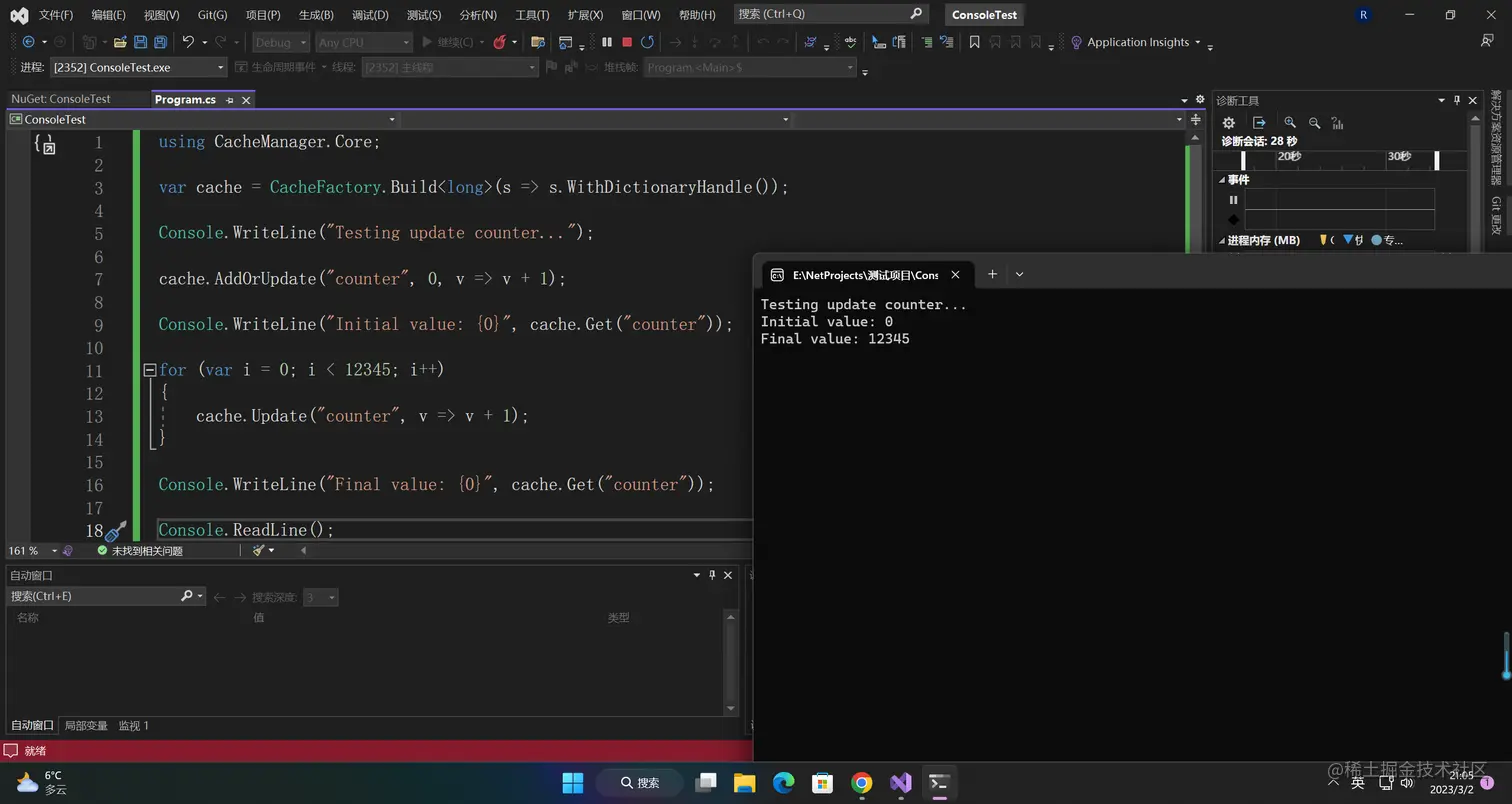
Task: Pin the Program.cs tab
Action: point(229,100)
